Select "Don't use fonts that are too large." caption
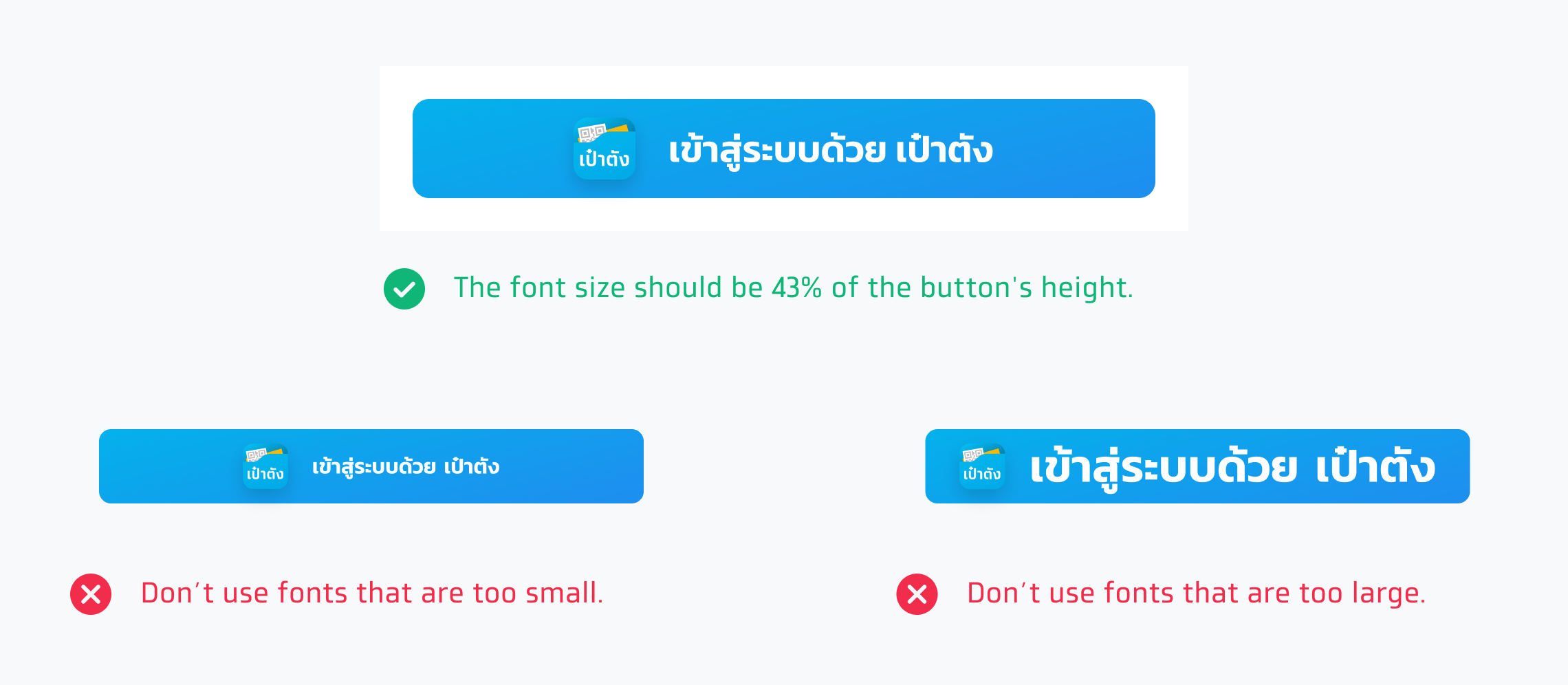 [1197, 594]
